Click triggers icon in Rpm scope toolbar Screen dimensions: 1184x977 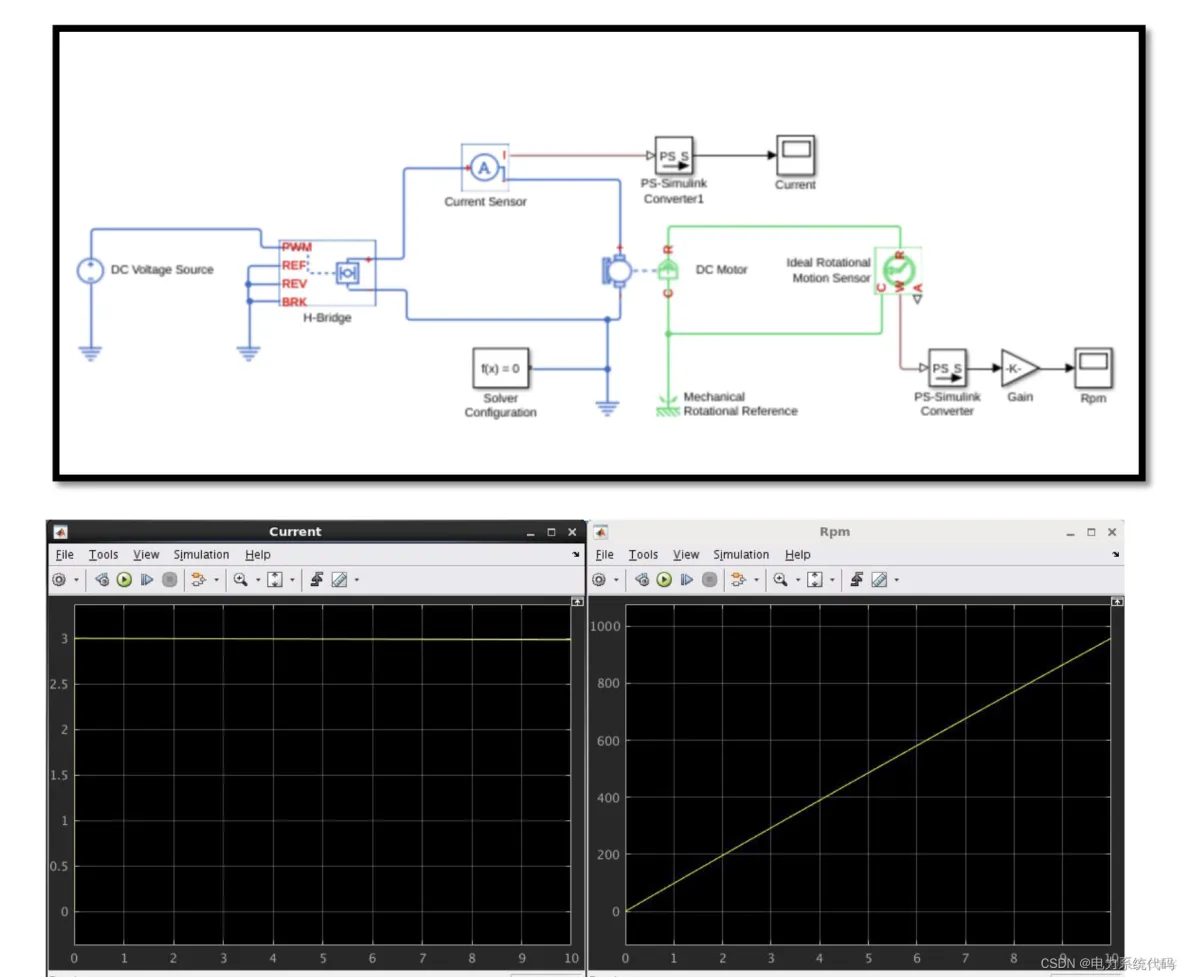[857, 580]
